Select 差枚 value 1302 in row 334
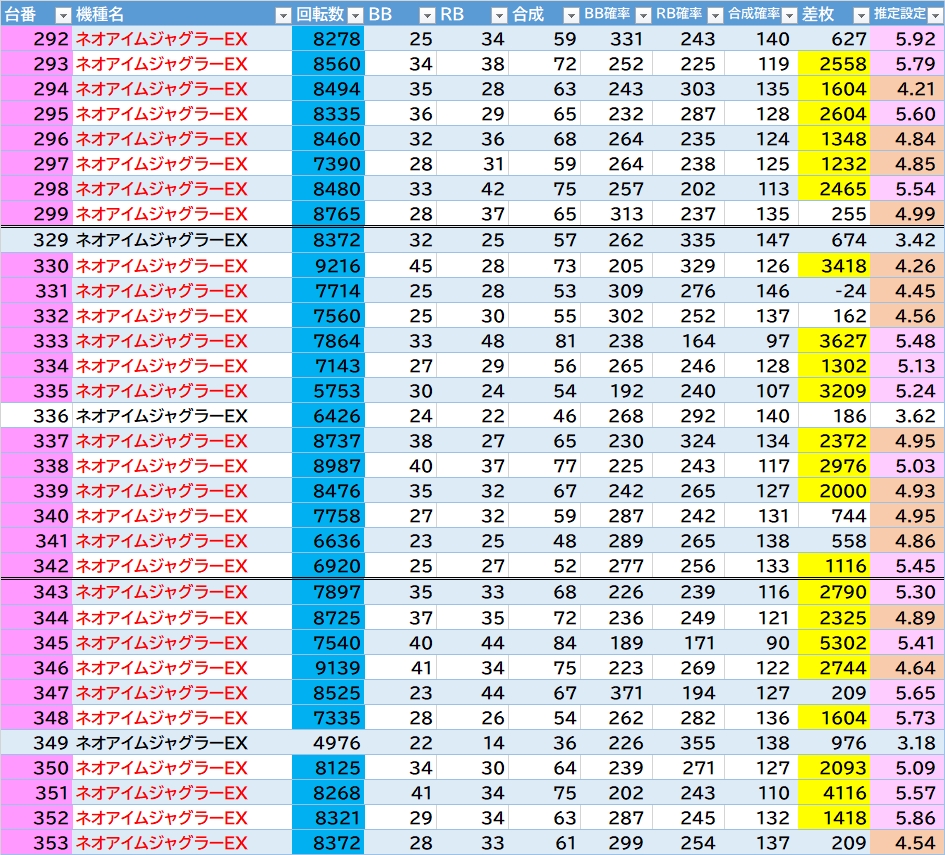The height and width of the screenshot is (855, 945). point(834,366)
